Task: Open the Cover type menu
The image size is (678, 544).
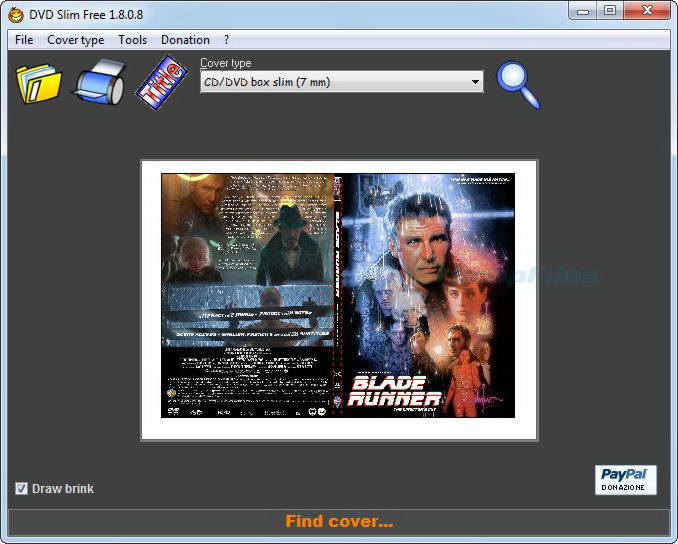Action: (76, 40)
